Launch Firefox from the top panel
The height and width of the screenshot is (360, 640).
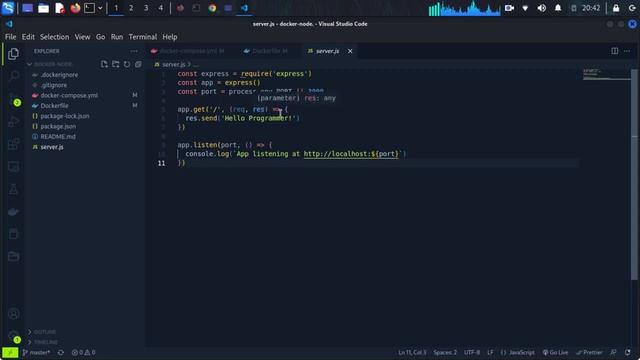coord(75,8)
